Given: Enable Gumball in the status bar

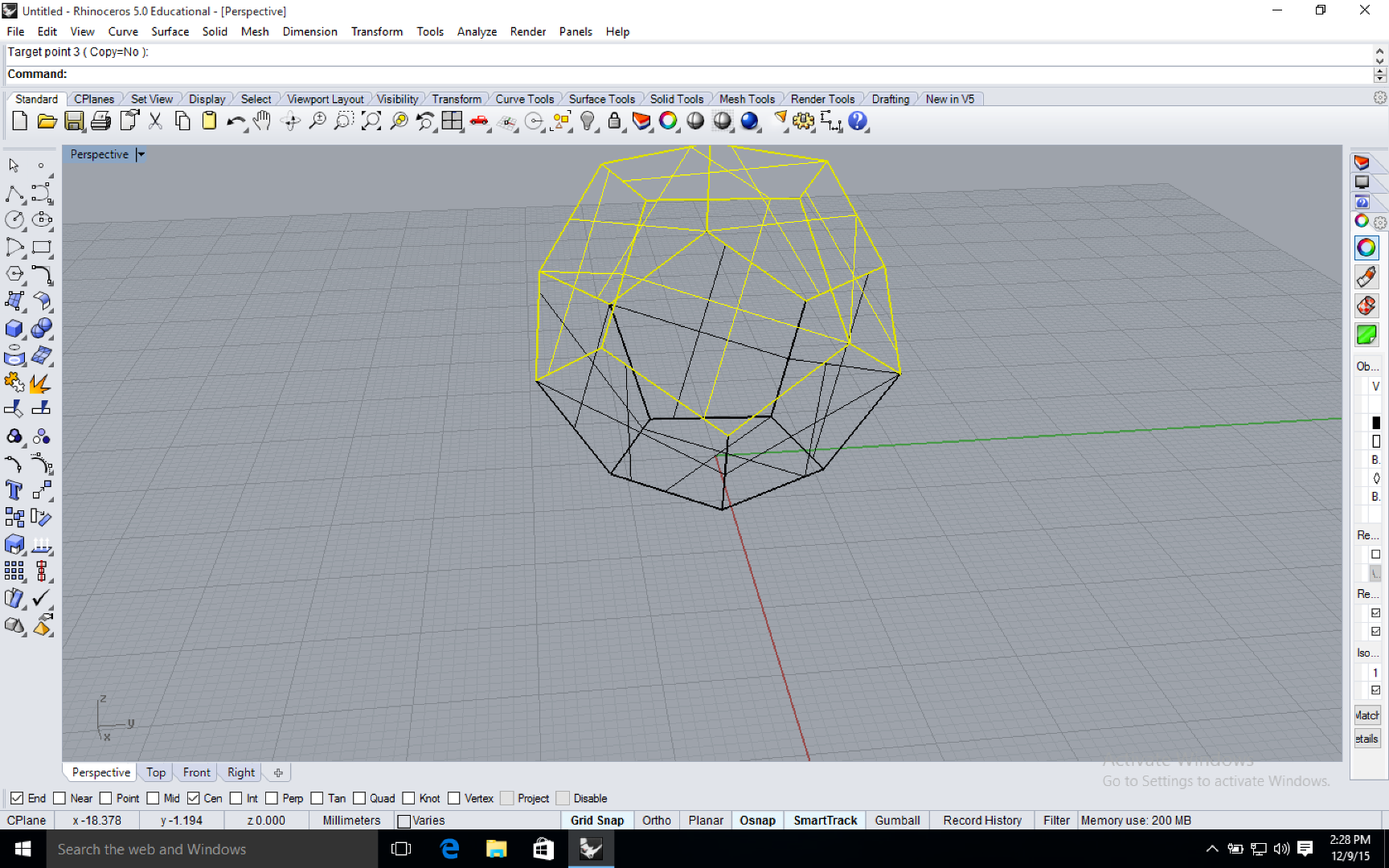Looking at the screenshot, I should coord(896,820).
